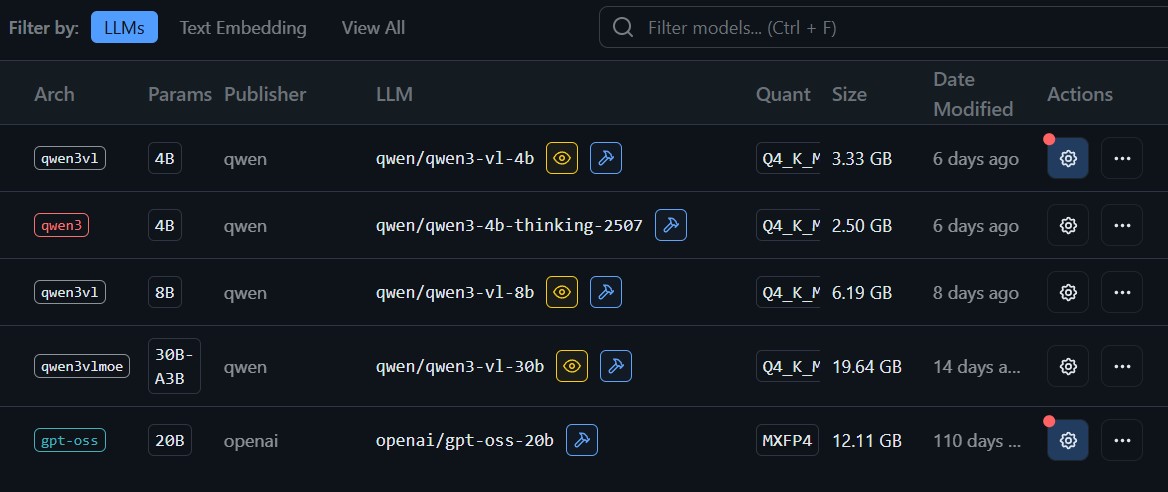
Task: Click vision eye icon for qwen3-vl-8b
Action: 562,292
